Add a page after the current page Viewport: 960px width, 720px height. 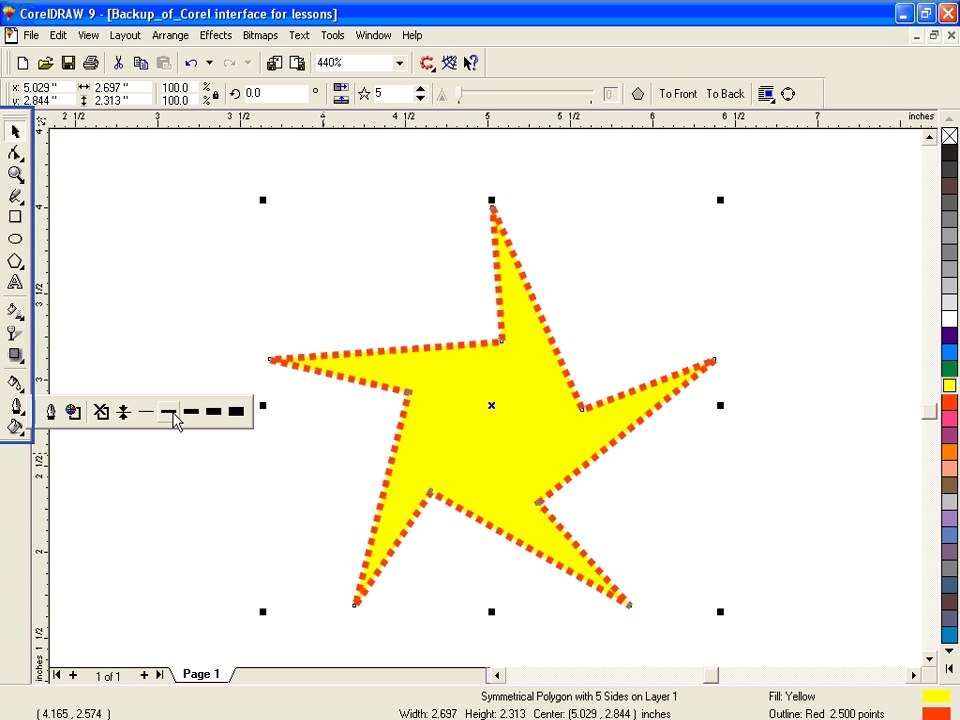coord(144,675)
